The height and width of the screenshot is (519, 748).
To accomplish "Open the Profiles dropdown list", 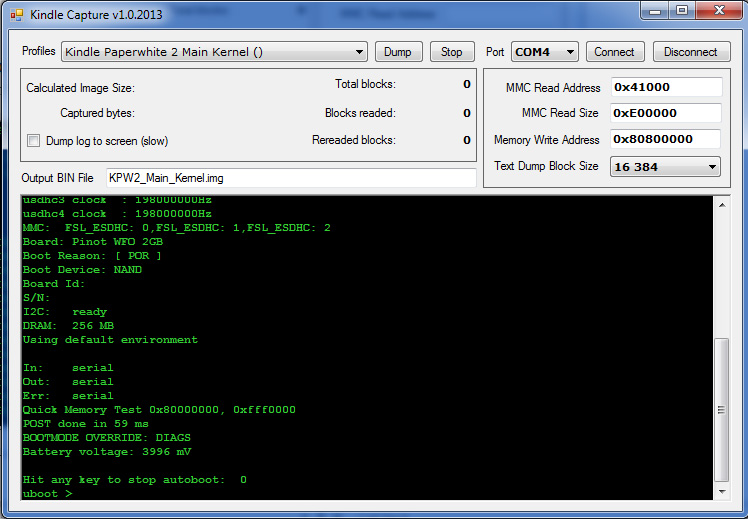I will (214, 52).
